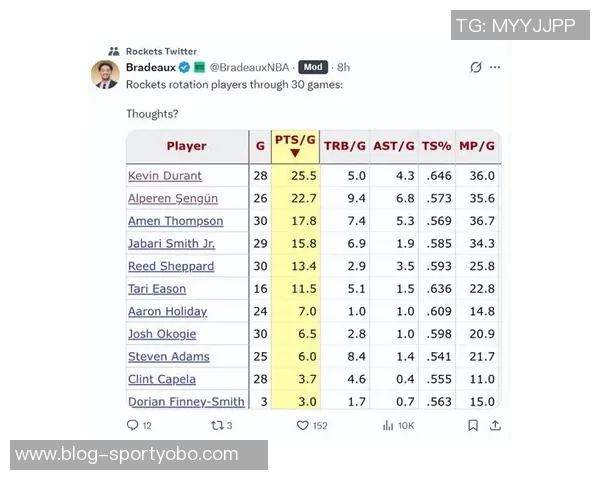Click the green square badge beside Bradeaux
Viewport: 600px width, 480px height.
click(x=199, y=67)
